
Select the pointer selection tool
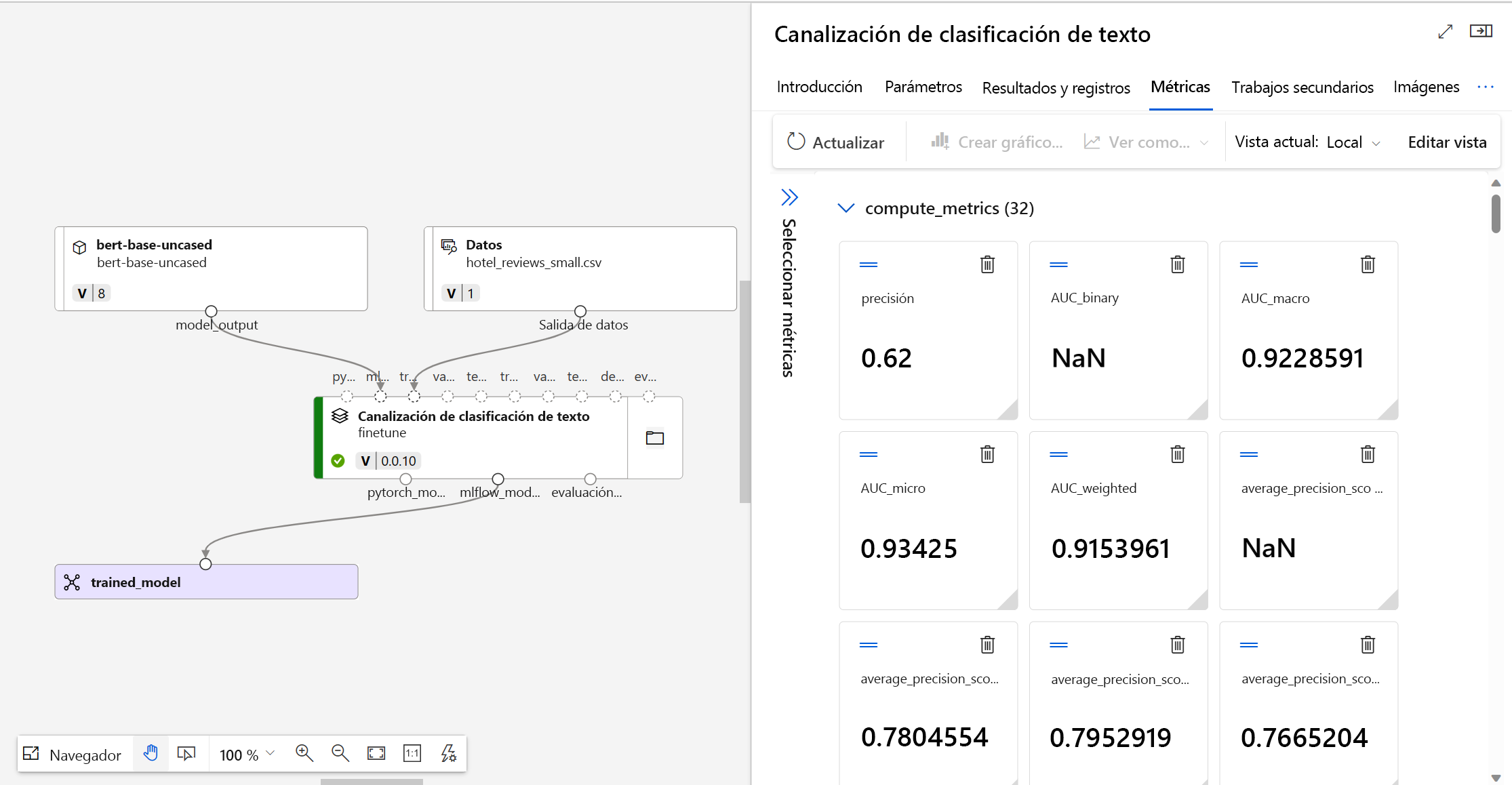(186, 754)
